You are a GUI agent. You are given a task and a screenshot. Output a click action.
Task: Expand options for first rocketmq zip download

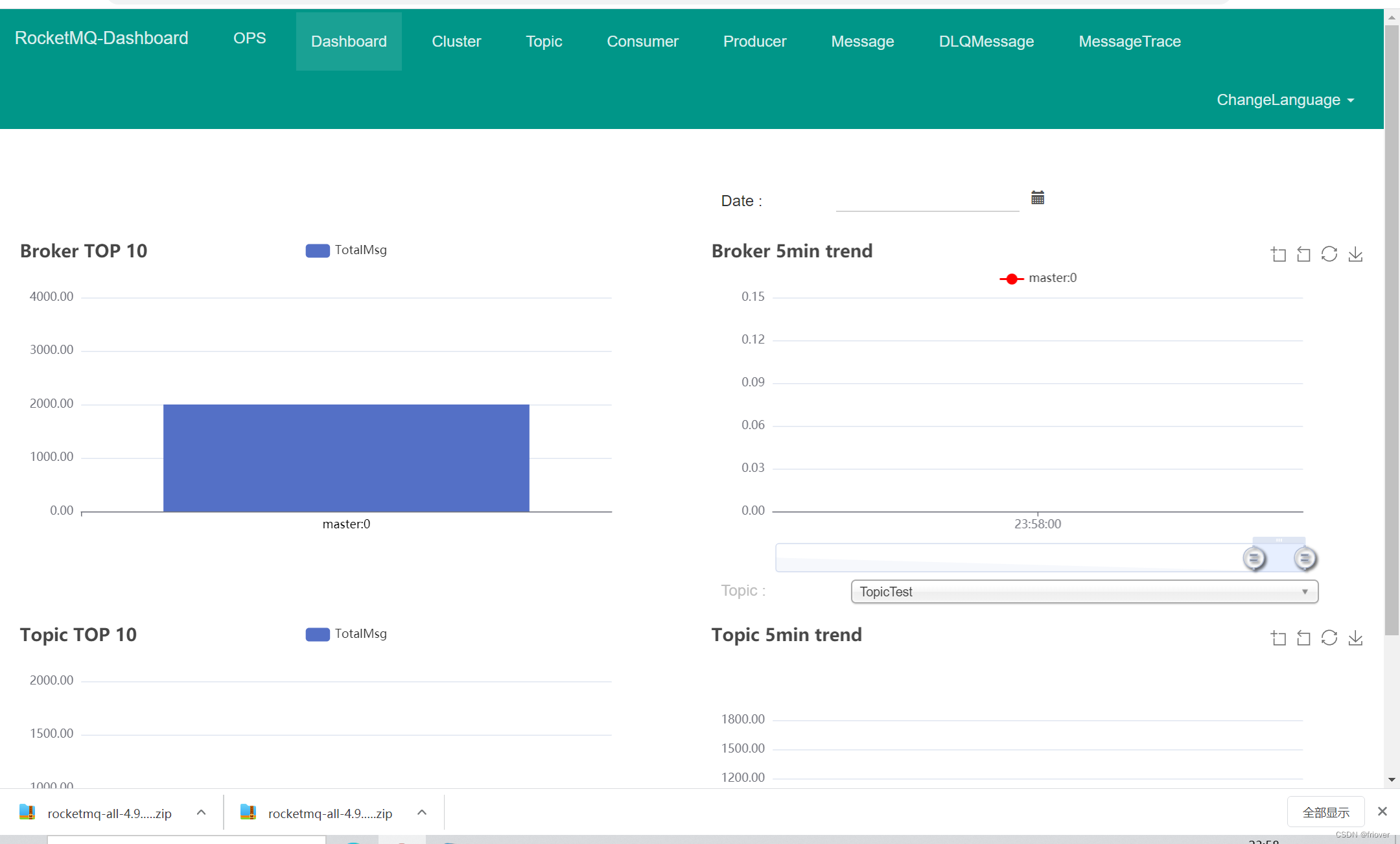coord(201,812)
